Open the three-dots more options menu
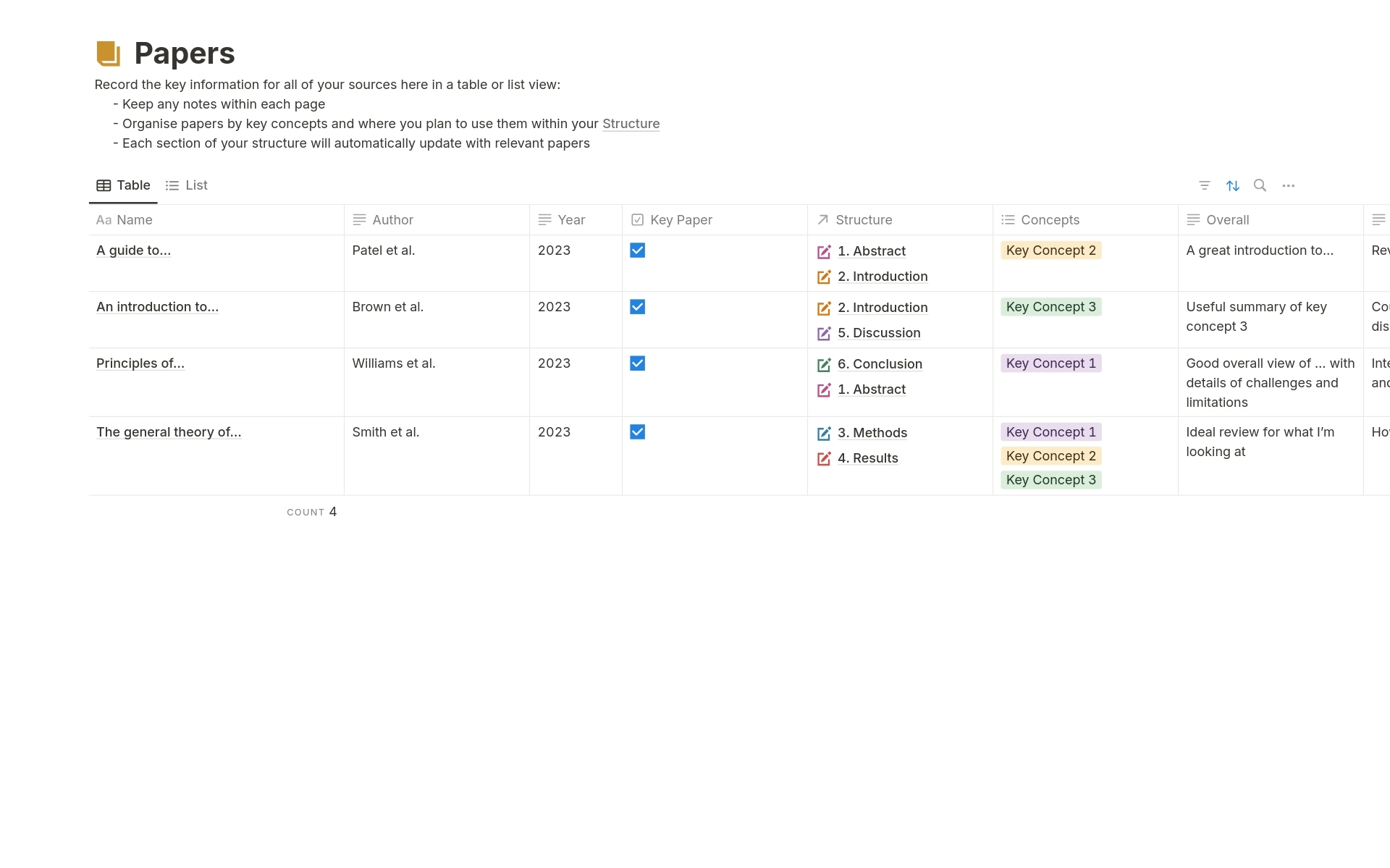Viewport: 1390px width, 868px height. pos(1289,186)
